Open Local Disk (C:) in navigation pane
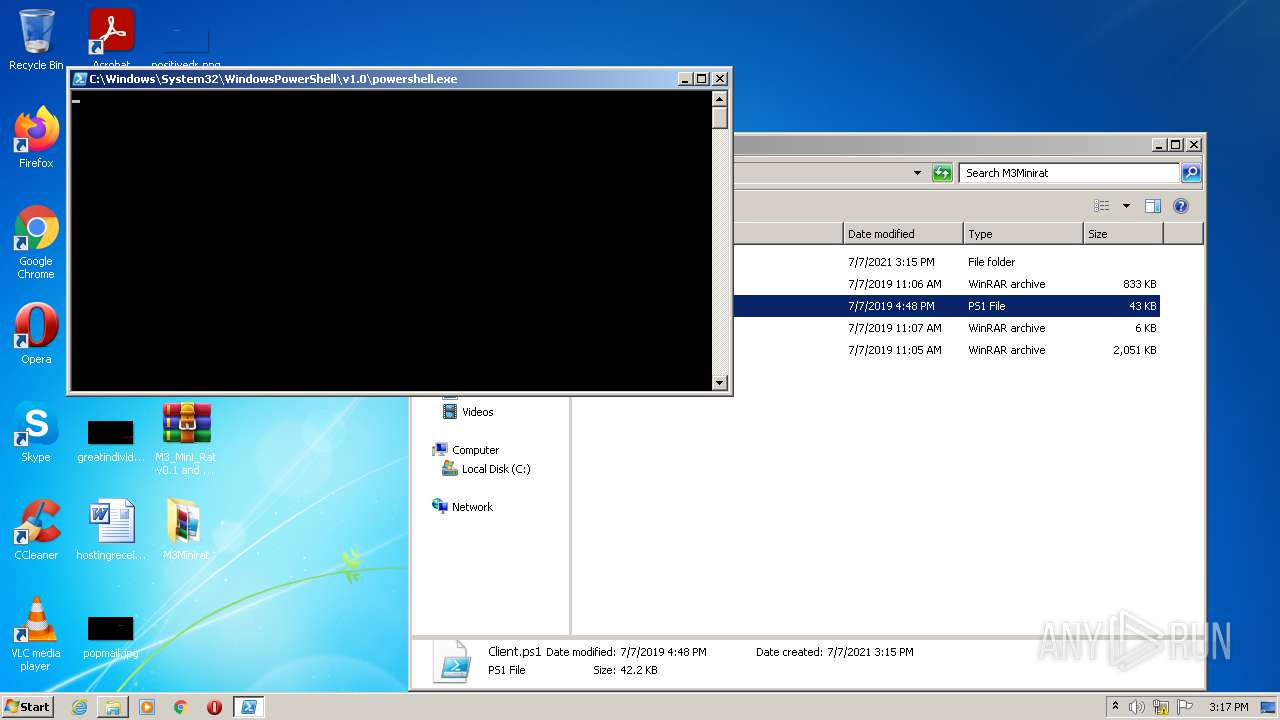 487,469
